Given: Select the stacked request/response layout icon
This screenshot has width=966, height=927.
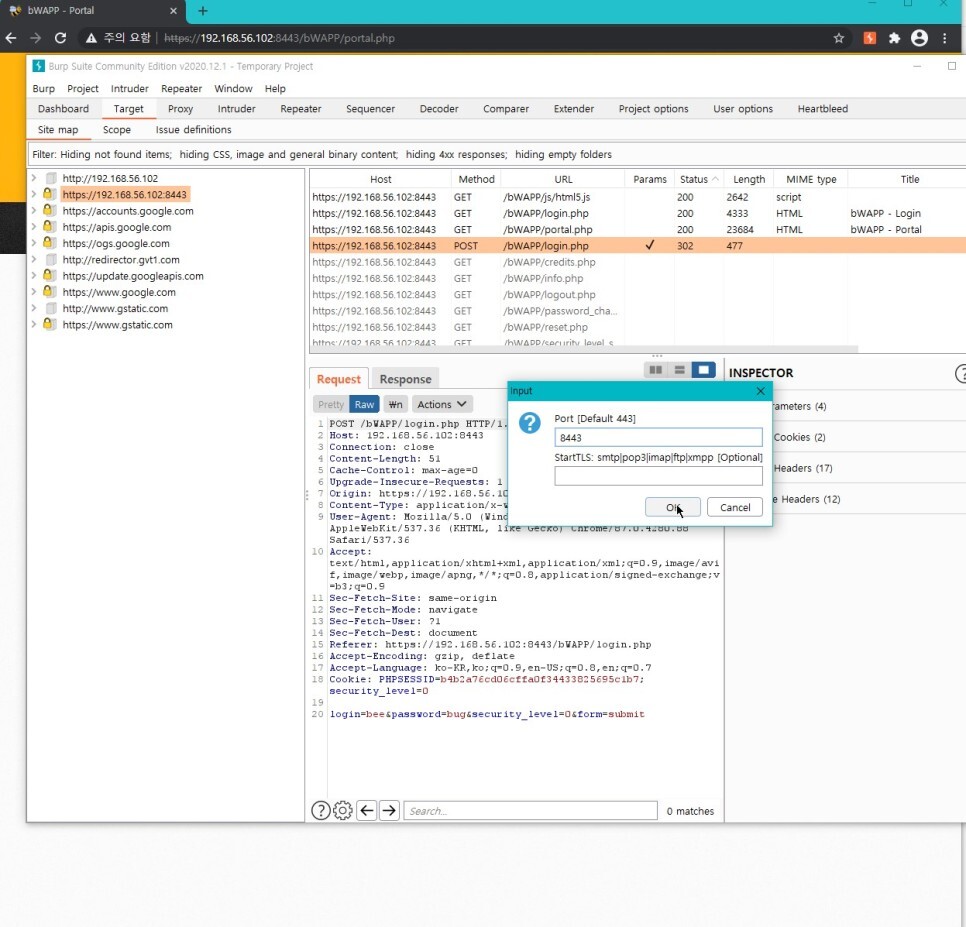Looking at the screenshot, I should (x=680, y=370).
